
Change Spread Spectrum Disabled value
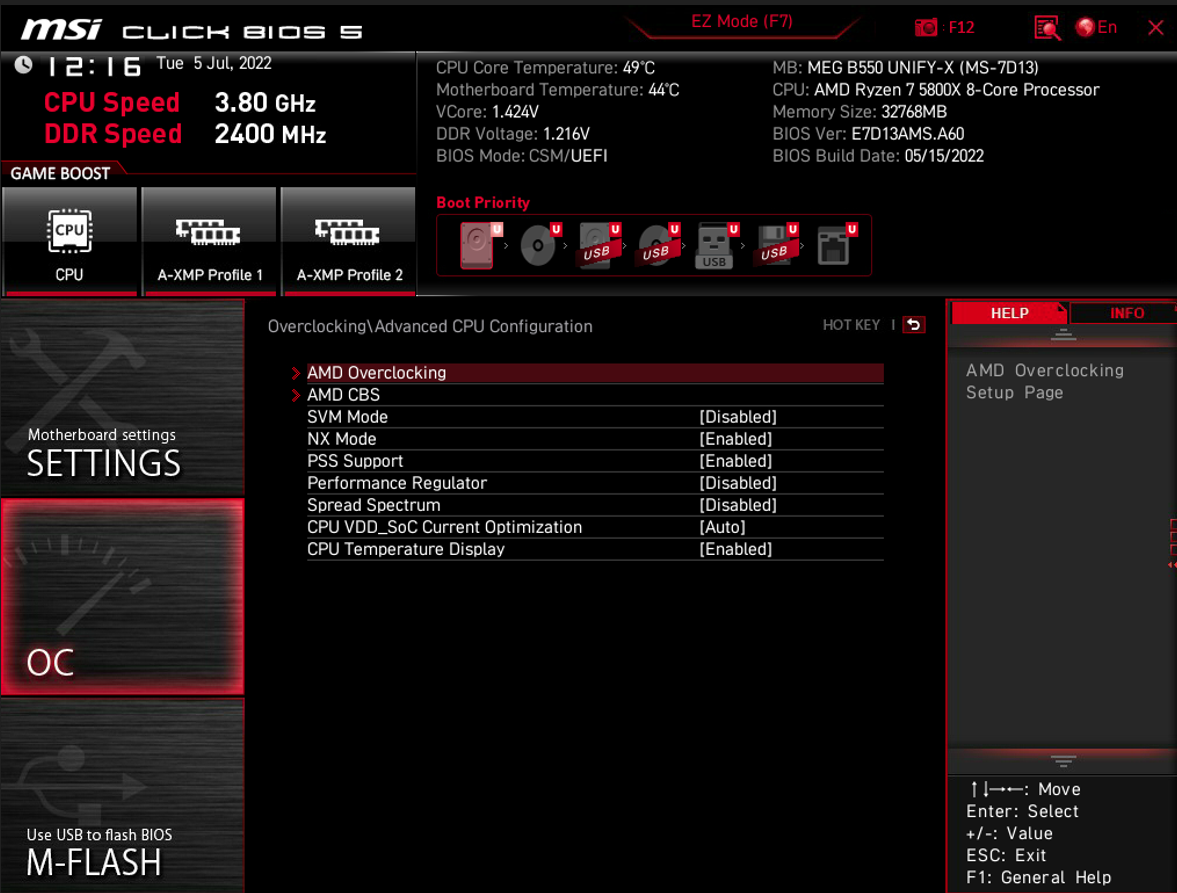(x=738, y=505)
